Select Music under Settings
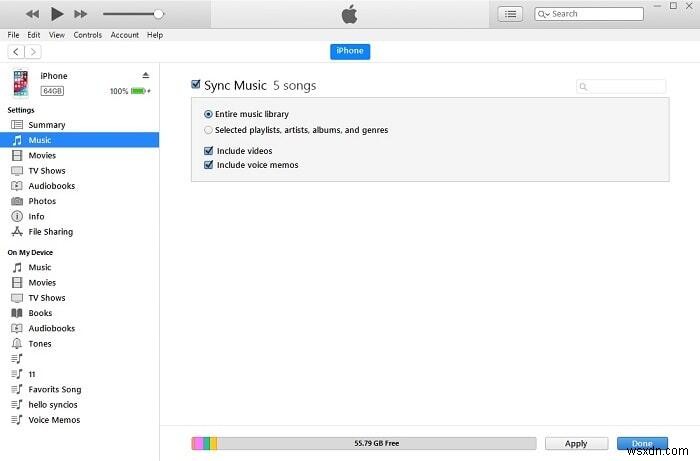Image resolution: width=700 pixels, height=461 pixels. tap(79, 140)
